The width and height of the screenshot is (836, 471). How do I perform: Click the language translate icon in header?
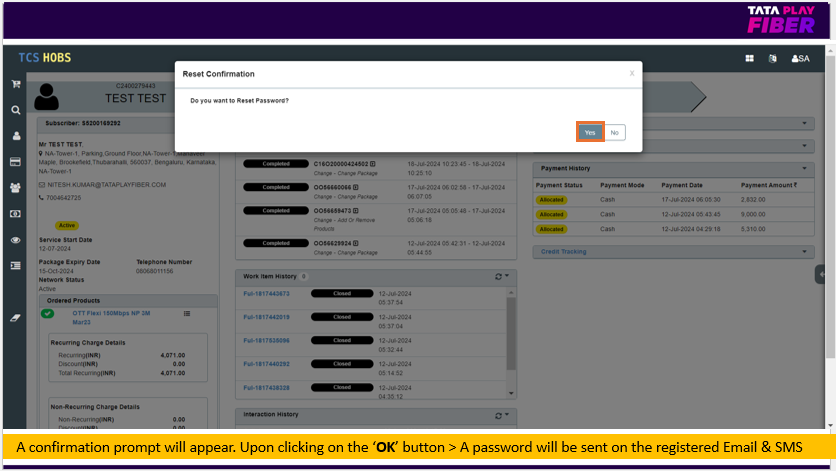click(773, 59)
